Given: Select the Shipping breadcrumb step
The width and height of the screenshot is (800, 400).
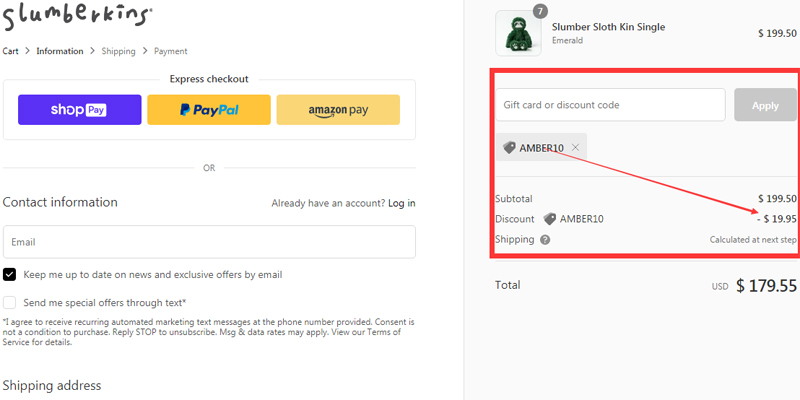Looking at the screenshot, I should 118,51.
